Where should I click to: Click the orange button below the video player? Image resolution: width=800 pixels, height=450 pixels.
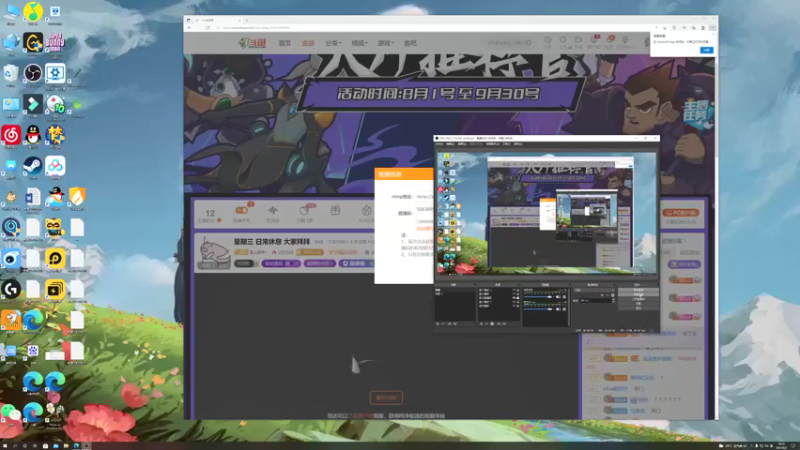click(x=386, y=398)
